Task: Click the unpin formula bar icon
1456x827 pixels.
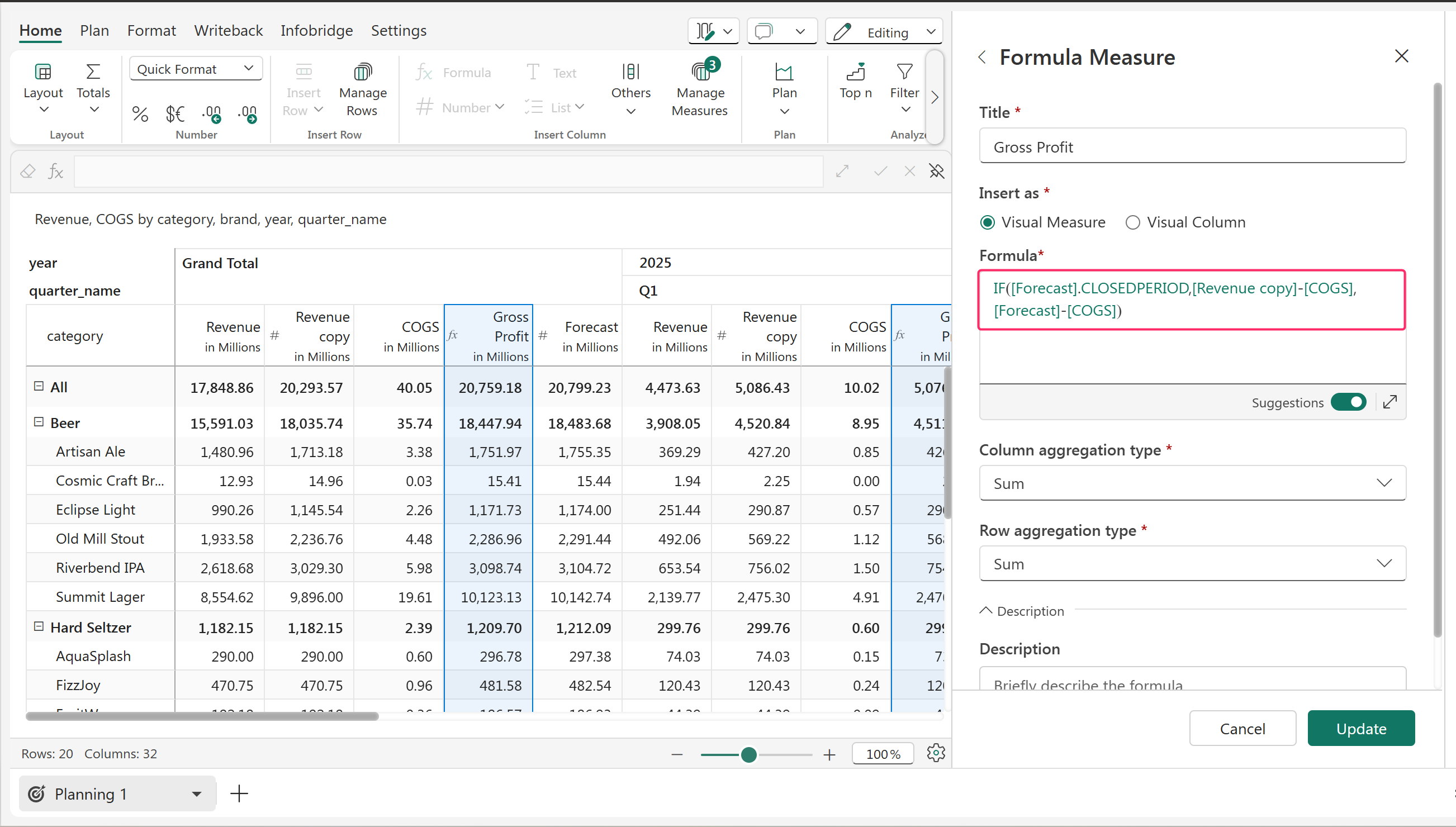Action: pyautogui.click(x=936, y=171)
